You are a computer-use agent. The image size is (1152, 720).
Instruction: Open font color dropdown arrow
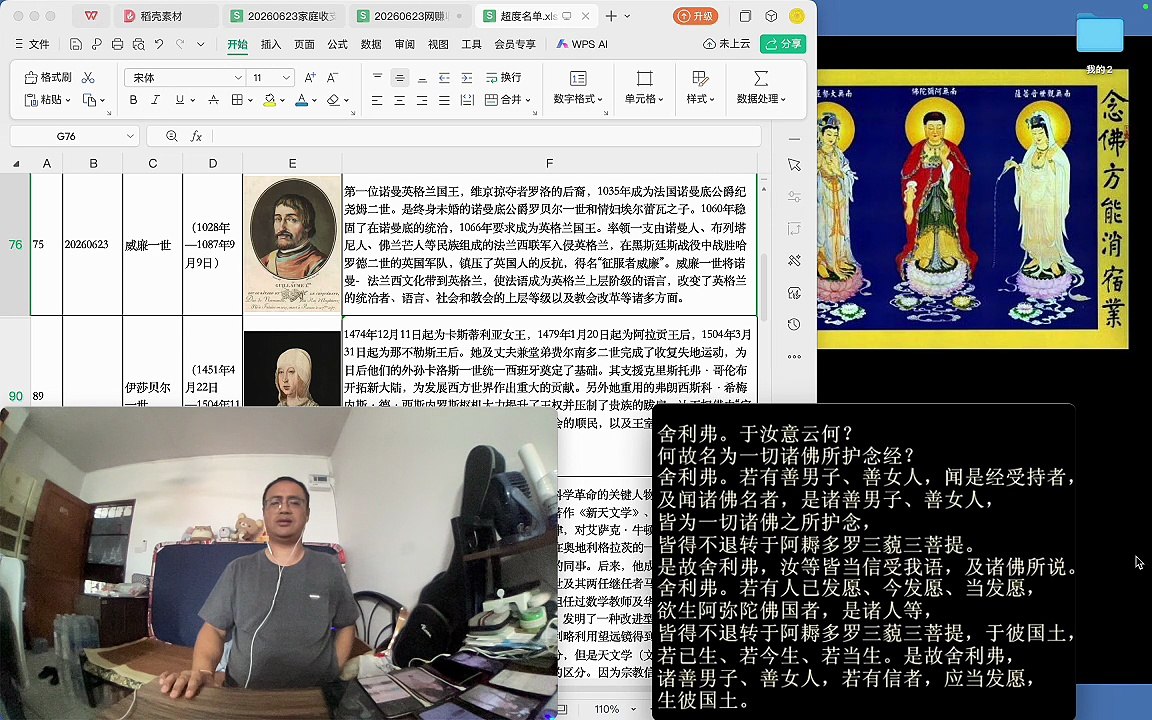click(x=314, y=101)
